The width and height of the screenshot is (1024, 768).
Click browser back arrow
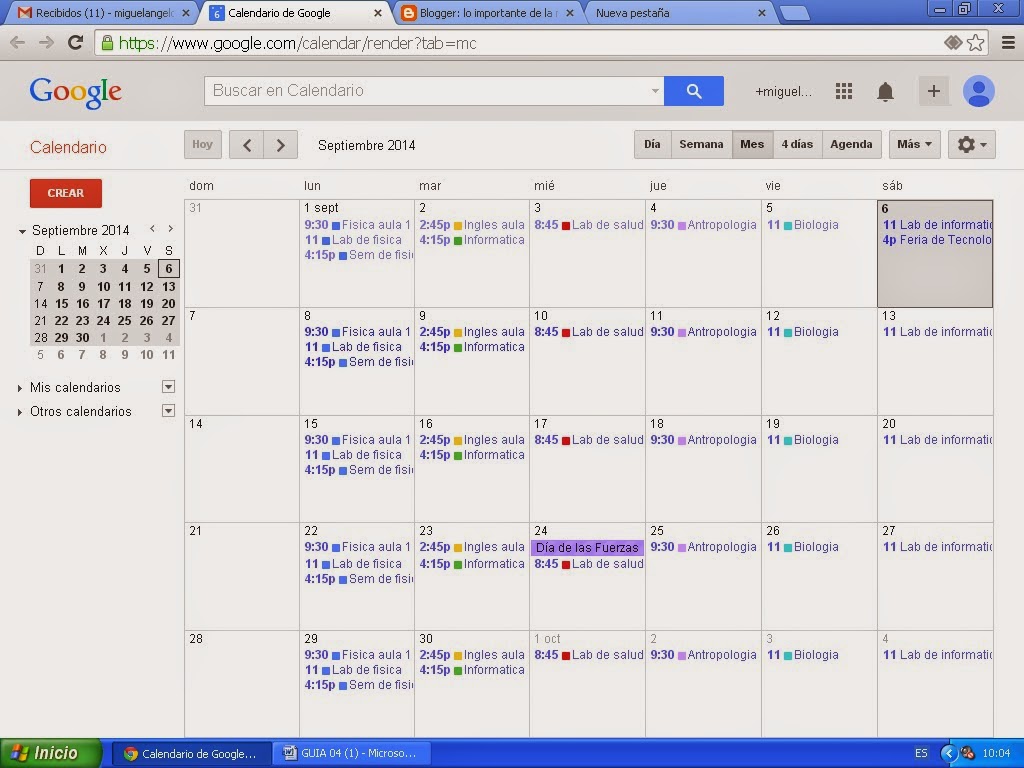pyautogui.click(x=18, y=43)
